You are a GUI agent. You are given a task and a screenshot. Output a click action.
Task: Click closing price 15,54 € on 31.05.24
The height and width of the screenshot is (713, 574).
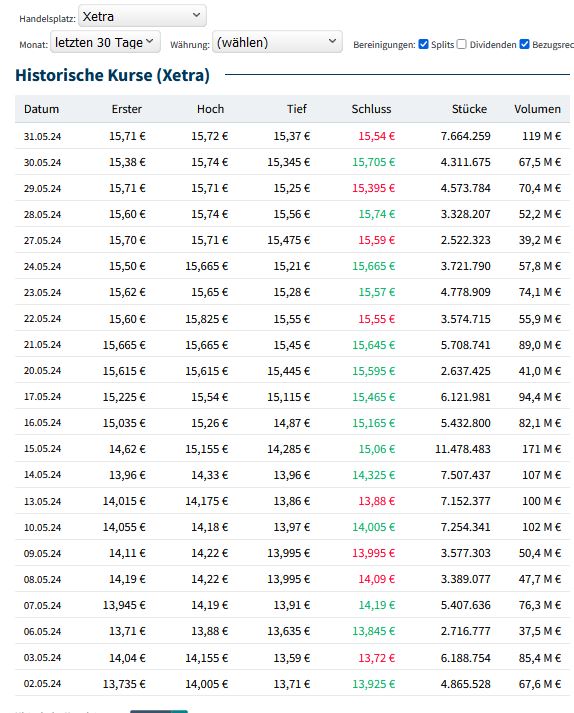click(377, 136)
